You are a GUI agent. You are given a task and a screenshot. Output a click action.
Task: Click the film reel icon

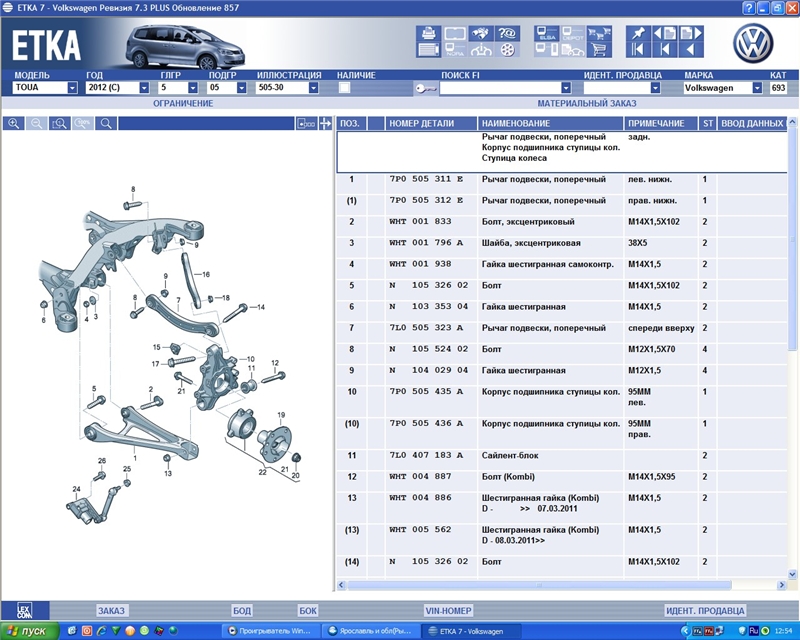507,50
